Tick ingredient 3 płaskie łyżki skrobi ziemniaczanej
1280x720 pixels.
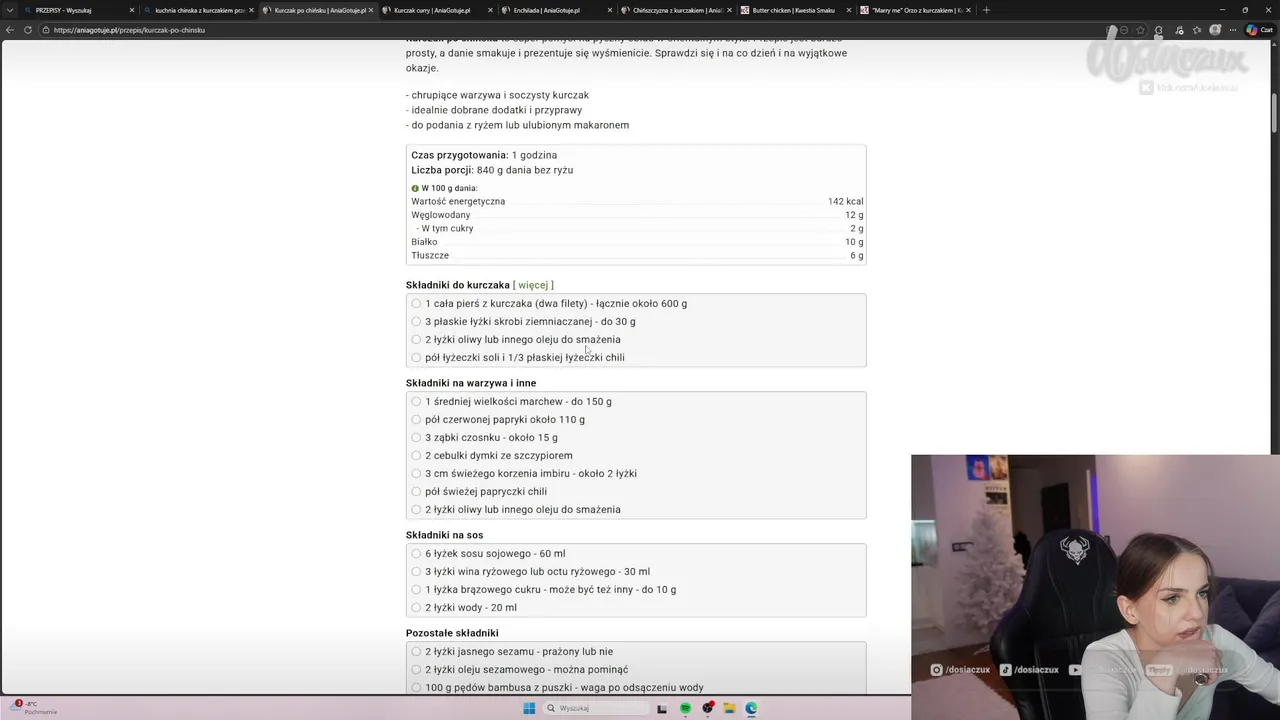[x=416, y=321]
